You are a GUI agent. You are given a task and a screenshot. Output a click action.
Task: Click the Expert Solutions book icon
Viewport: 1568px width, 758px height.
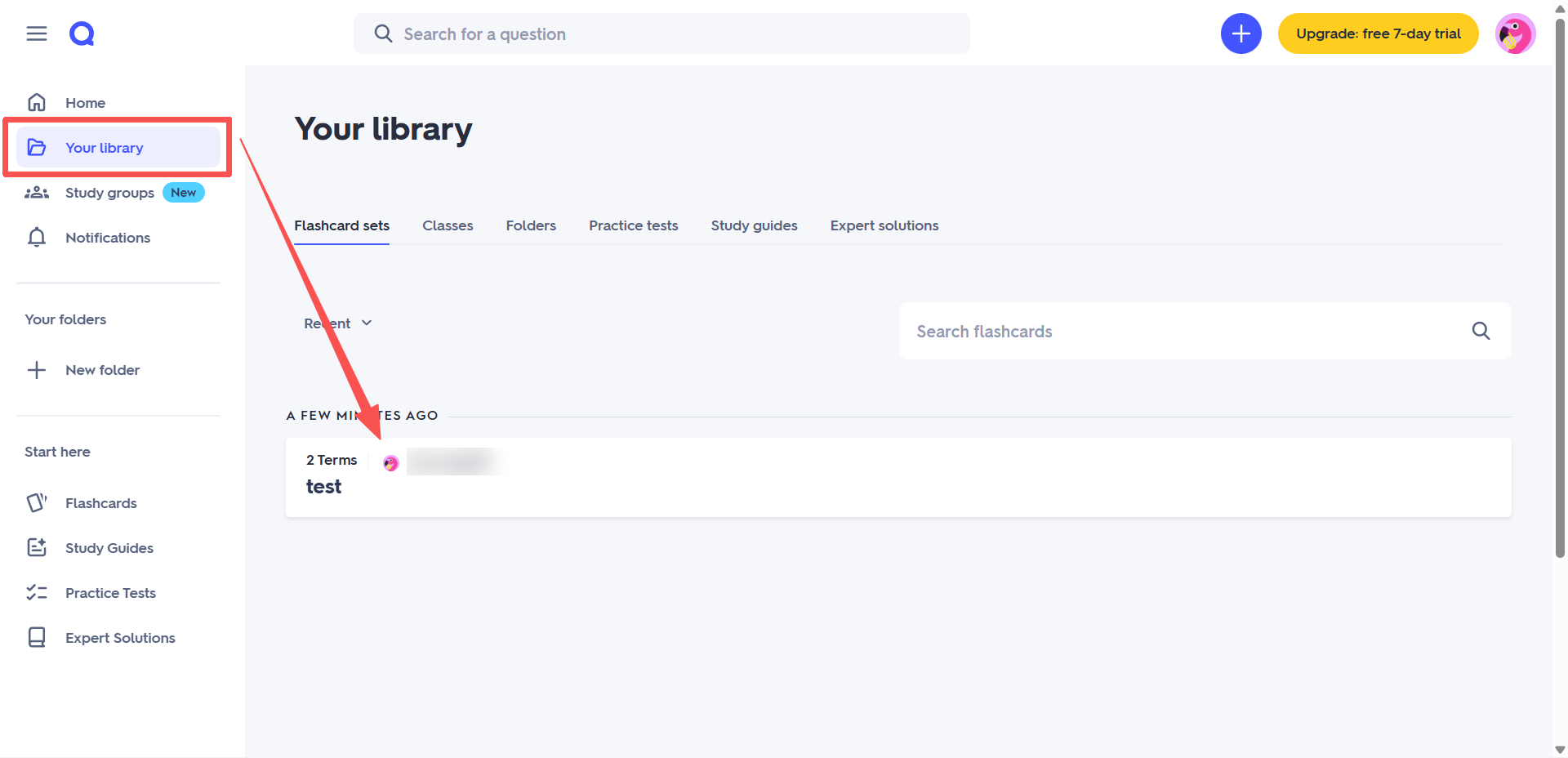37,637
